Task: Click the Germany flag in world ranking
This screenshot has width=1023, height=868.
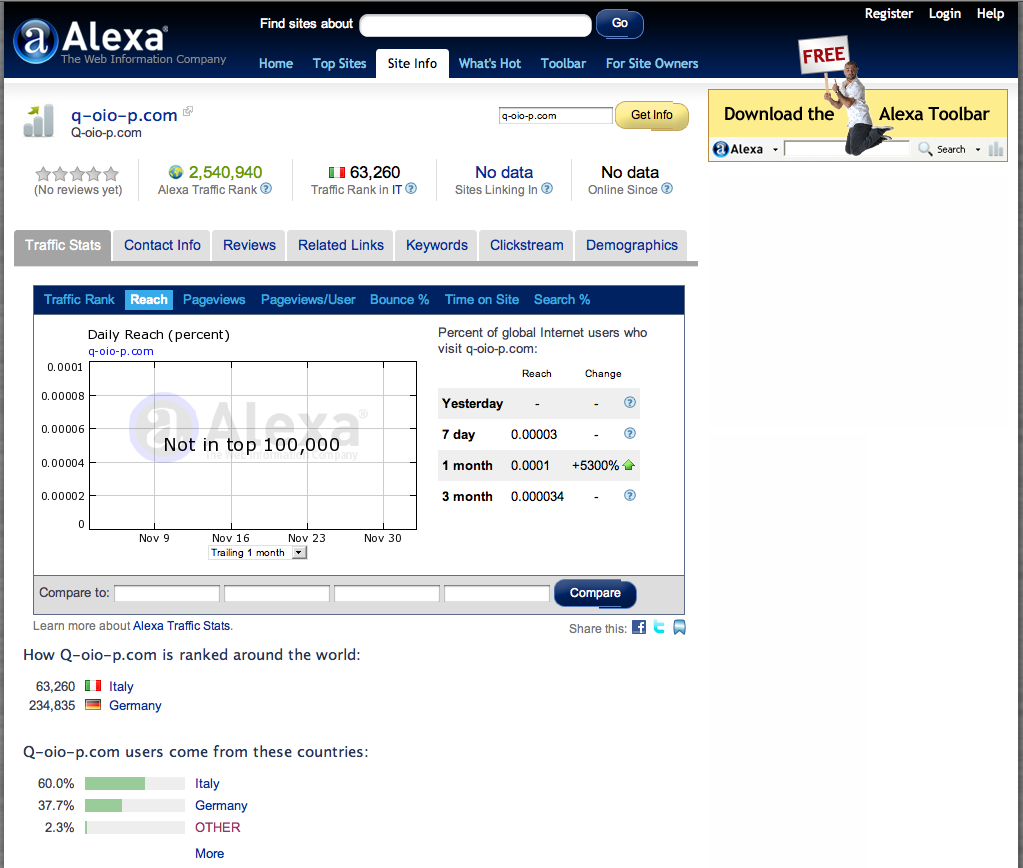Action: click(93, 705)
